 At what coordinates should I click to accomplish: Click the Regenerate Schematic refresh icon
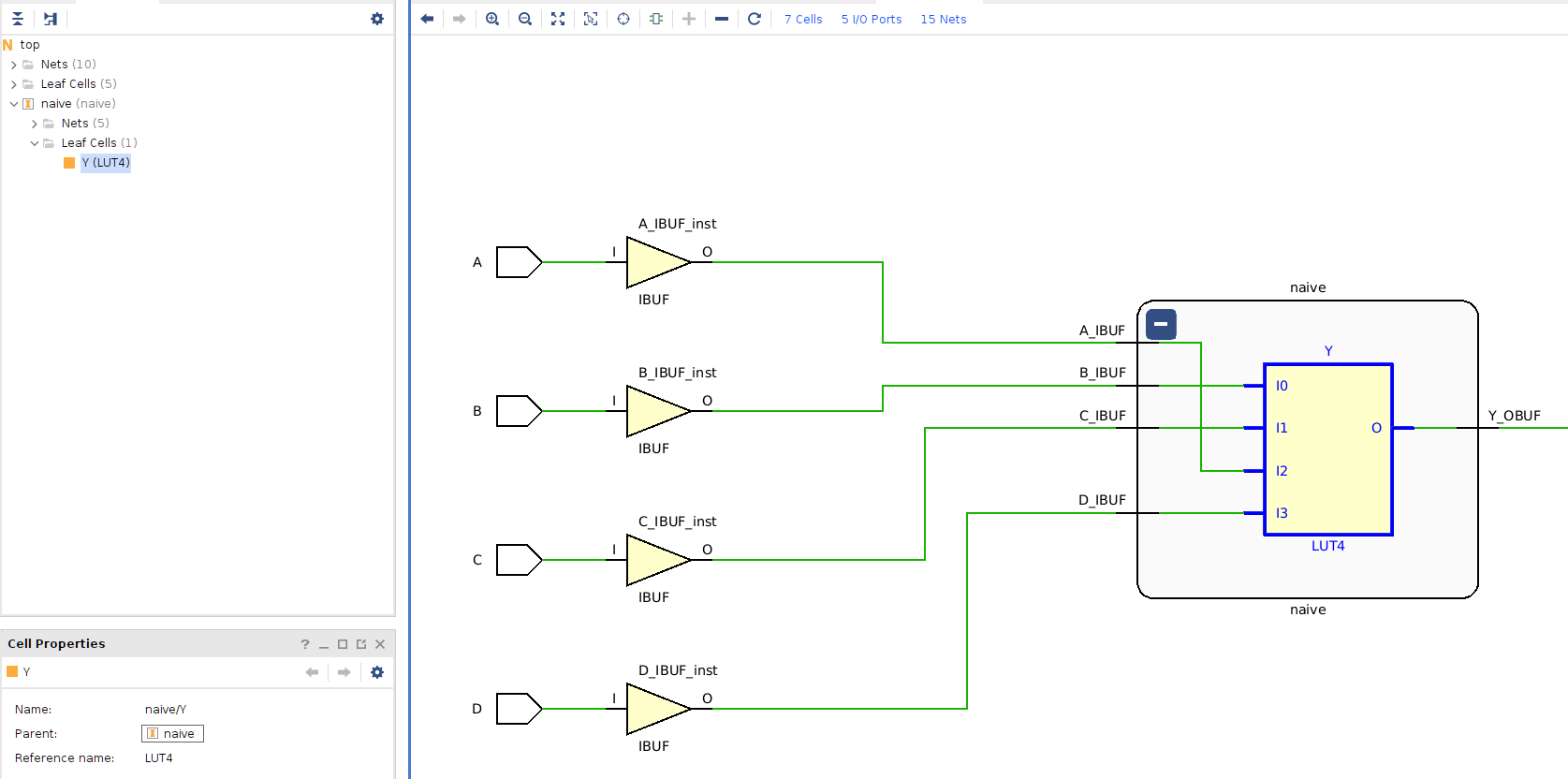click(755, 19)
